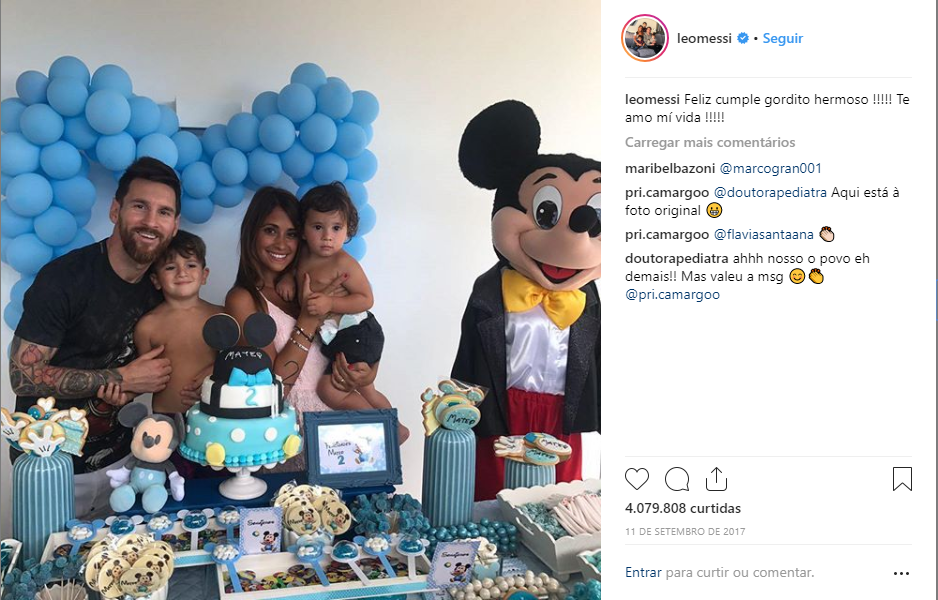Open doutorapediatra commenter username
This screenshot has width=938, height=600.
click(677, 258)
